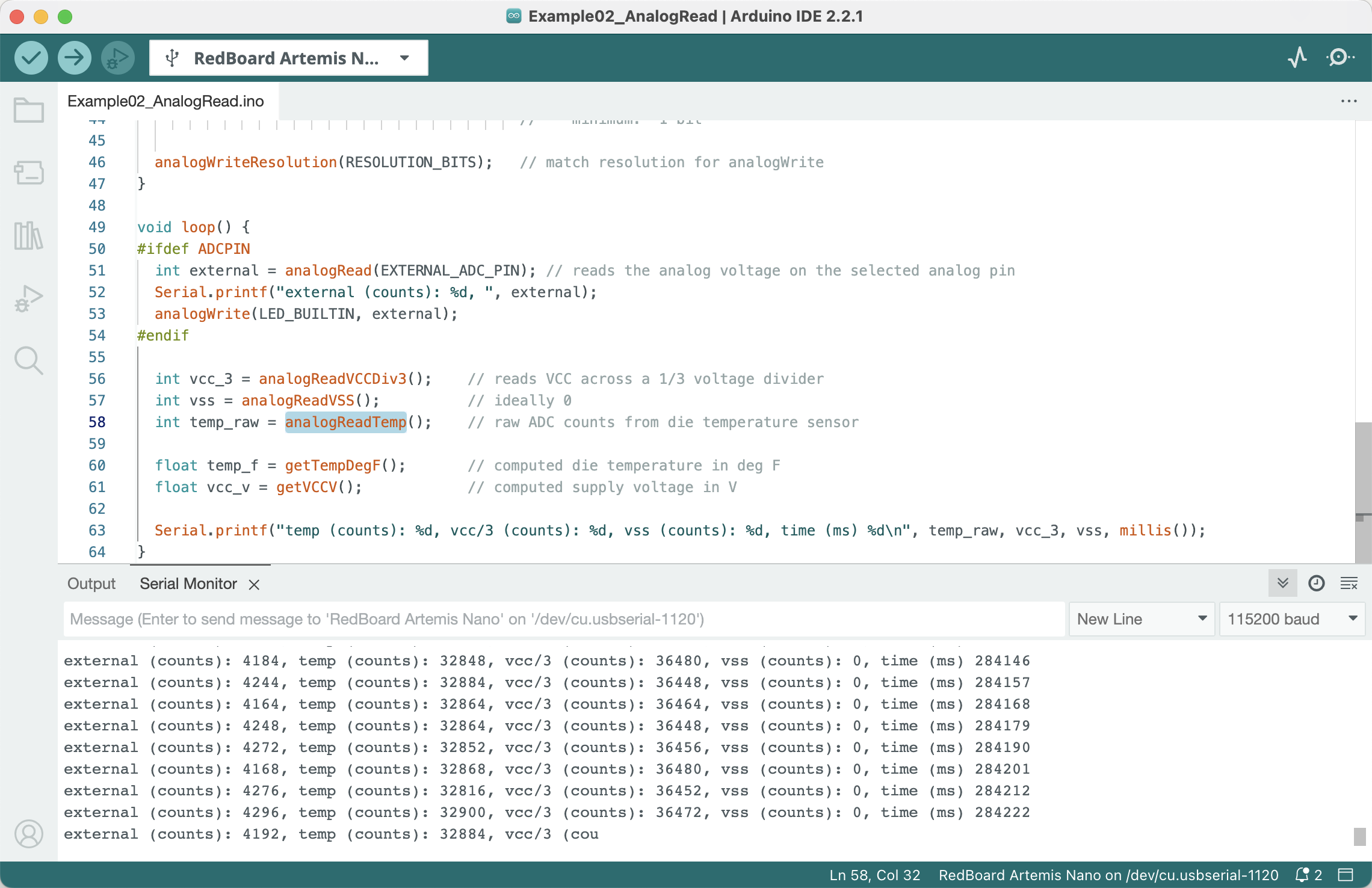Click the Verify sketch checkmark button
The width and height of the screenshot is (1372, 888).
coord(31,58)
